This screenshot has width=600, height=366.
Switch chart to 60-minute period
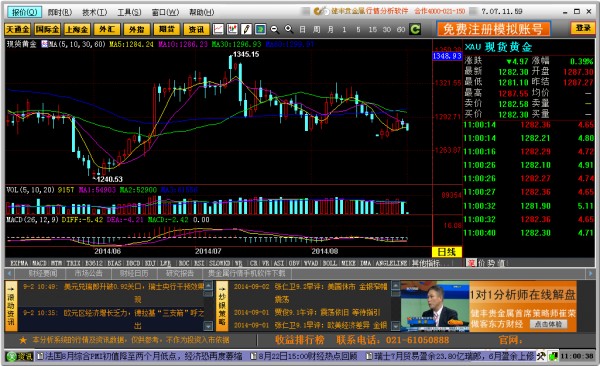pyautogui.click(x=401, y=29)
